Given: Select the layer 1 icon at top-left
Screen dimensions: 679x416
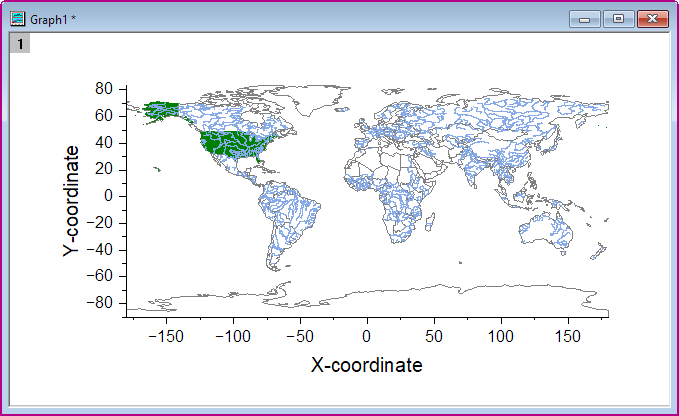Looking at the screenshot, I should pos(19,43).
